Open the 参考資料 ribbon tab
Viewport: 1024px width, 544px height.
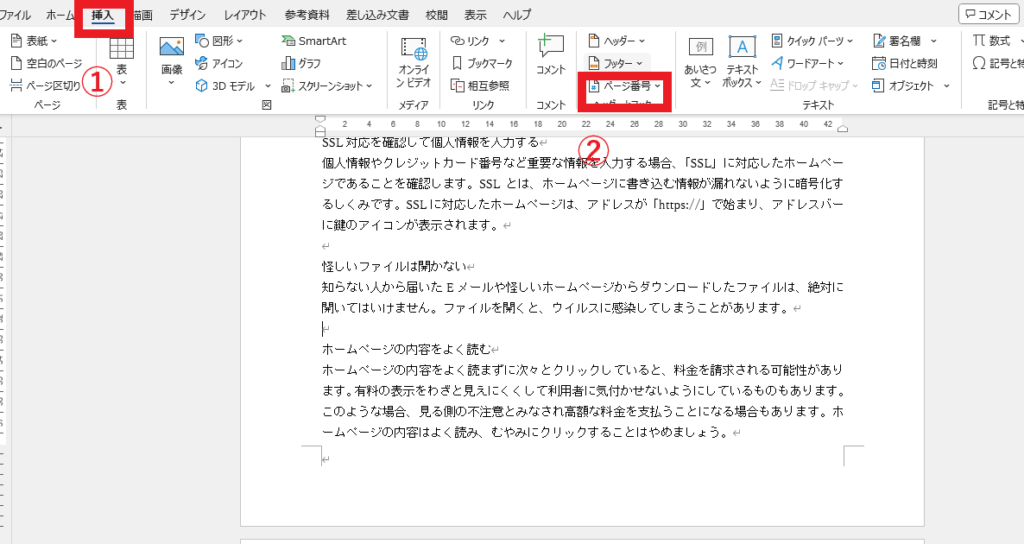coord(307,14)
